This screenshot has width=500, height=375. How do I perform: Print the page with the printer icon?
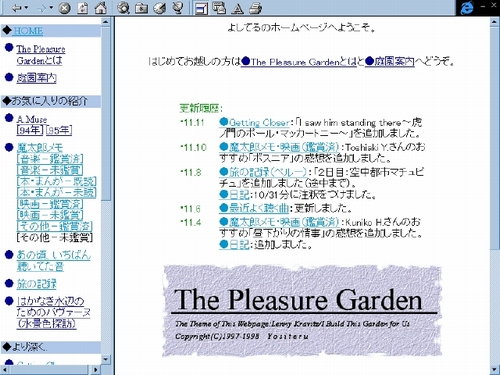tap(256, 8)
